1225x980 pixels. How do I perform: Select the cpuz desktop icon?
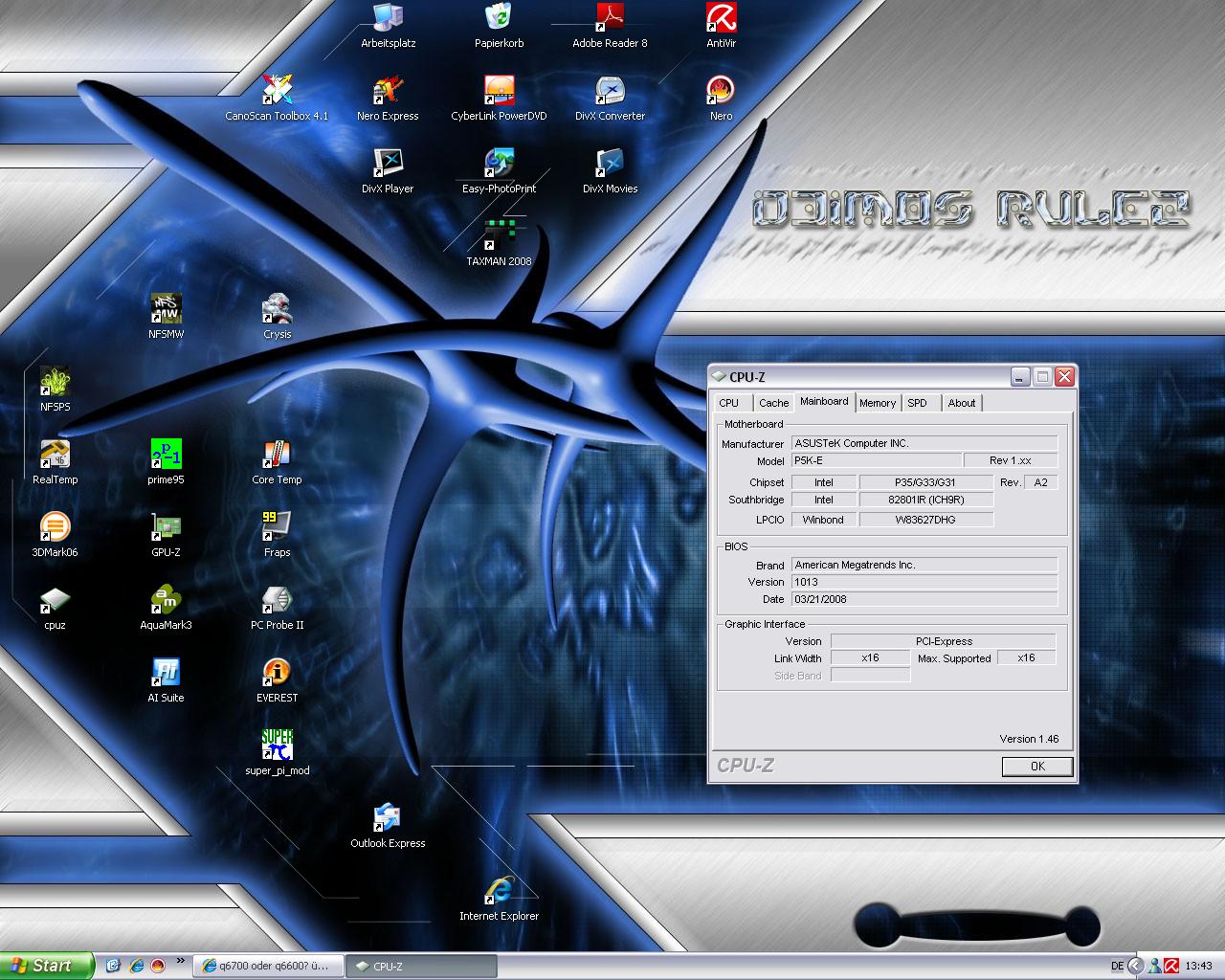(x=55, y=608)
